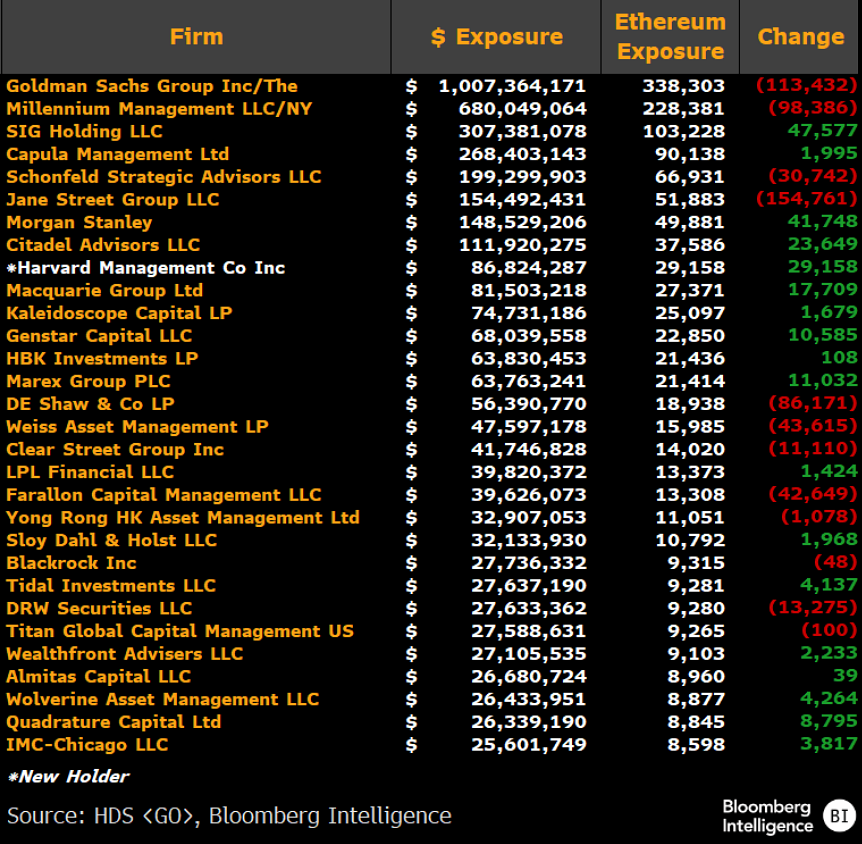Click Goldman Sachs exposure value 1,007,364,171
Viewport: 862px width, 844px height.
tap(512, 86)
